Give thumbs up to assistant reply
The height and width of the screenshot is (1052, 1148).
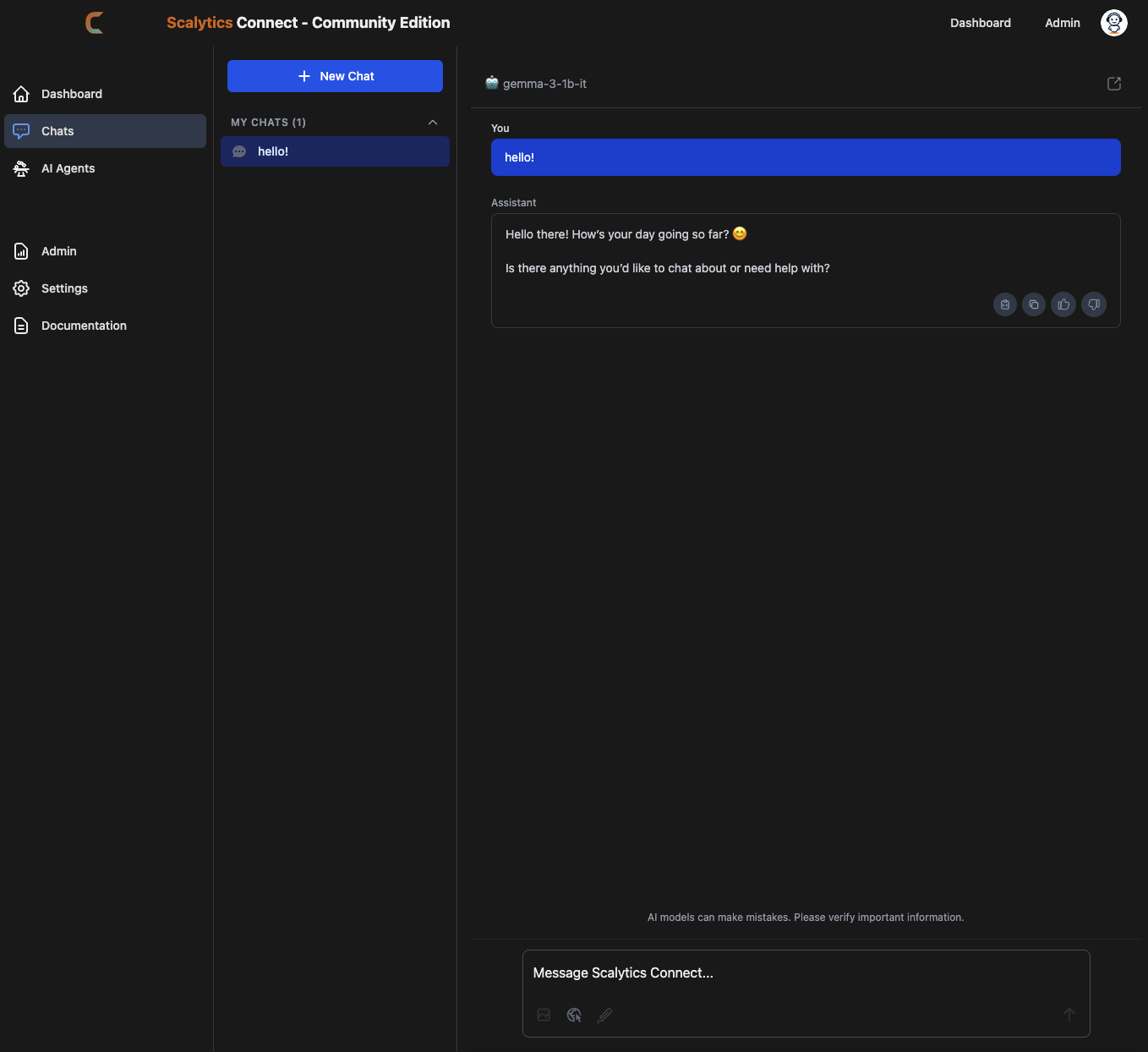click(x=1063, y=304)
